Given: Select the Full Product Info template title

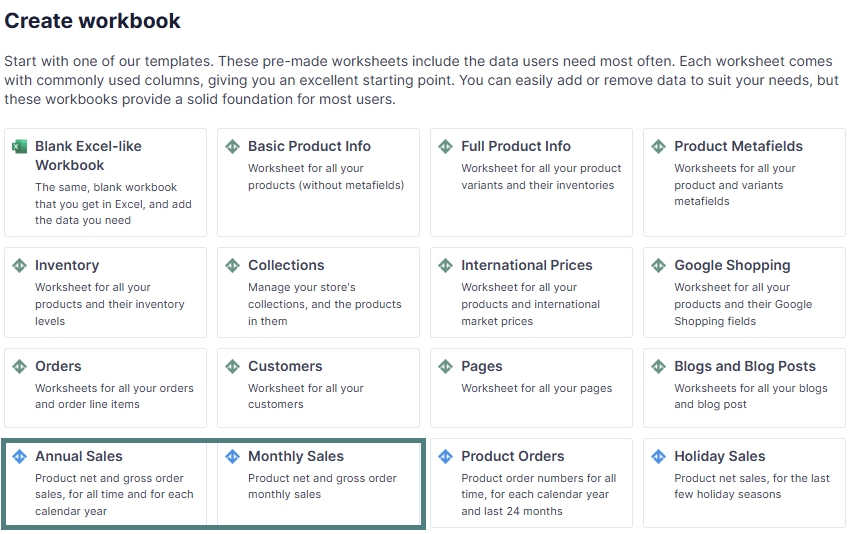Looking at the screenshot, I should point(516,146).
